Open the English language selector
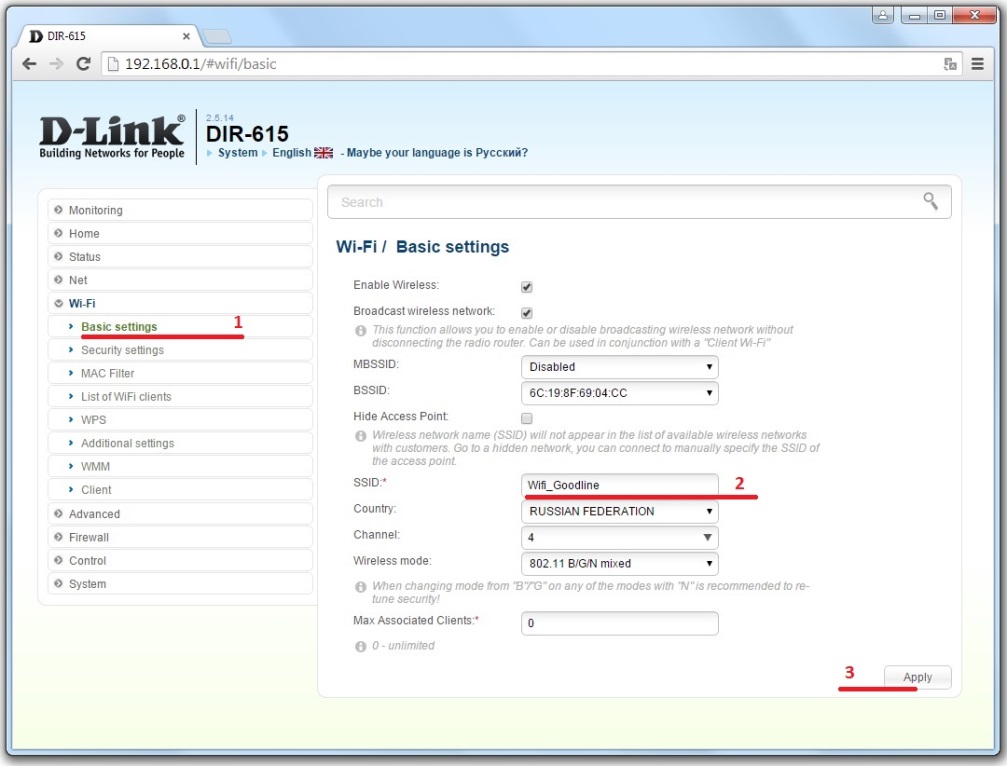Viewport: 1007px width, 766px height. pos(291,153)
